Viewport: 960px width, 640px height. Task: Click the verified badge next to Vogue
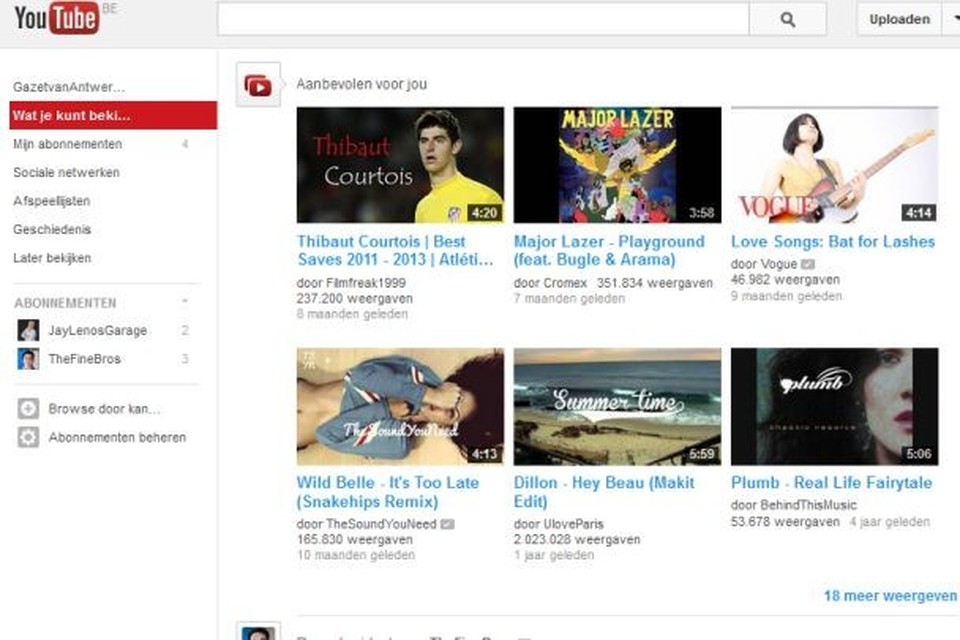808,264
